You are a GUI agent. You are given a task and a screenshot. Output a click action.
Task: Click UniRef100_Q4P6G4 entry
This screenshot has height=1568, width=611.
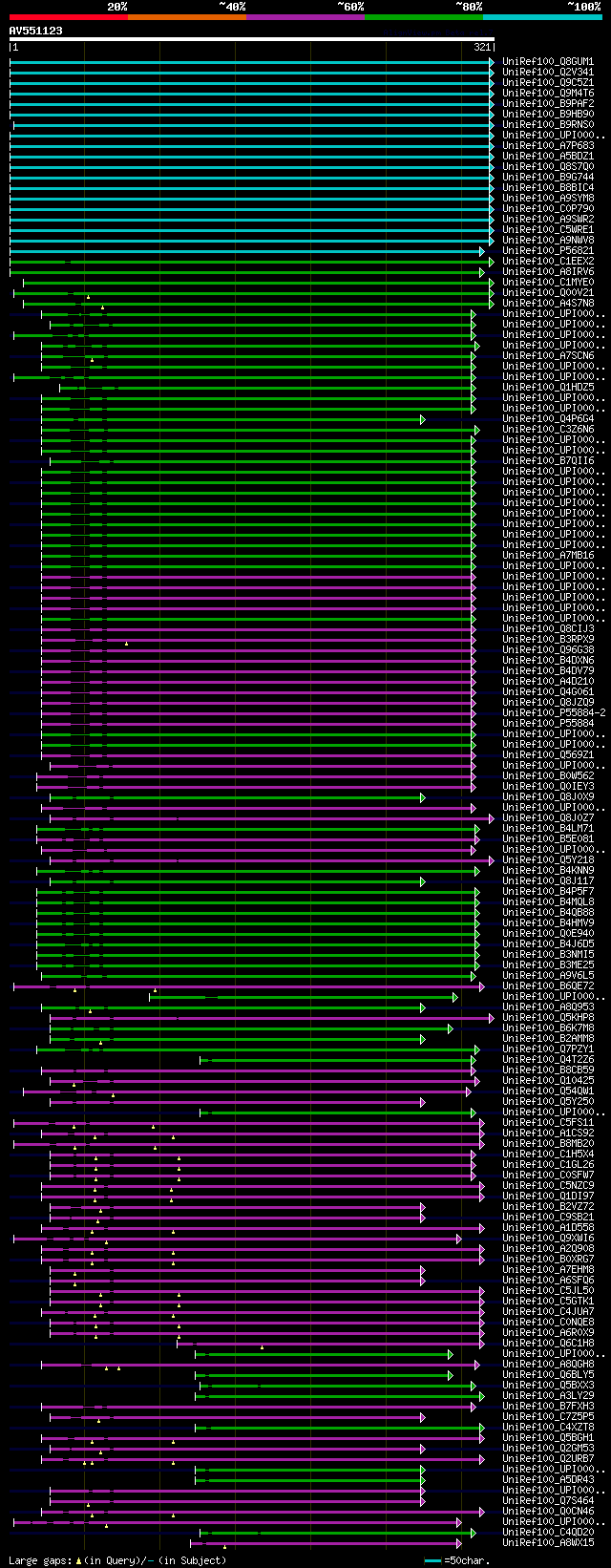pos(548,419)
